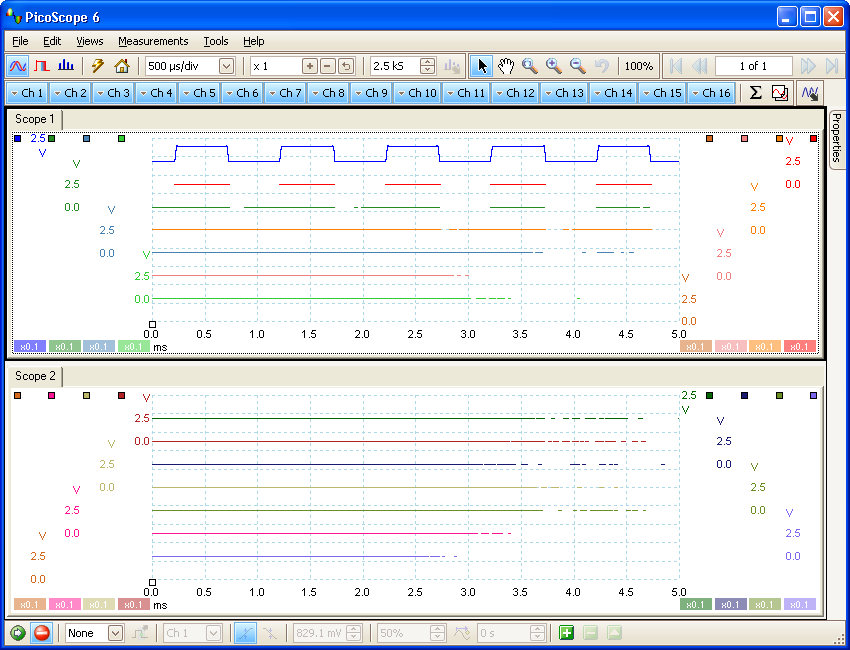Click the 100% zoom button
Viewport: 850px width, 650px height.
pos(638,66)
